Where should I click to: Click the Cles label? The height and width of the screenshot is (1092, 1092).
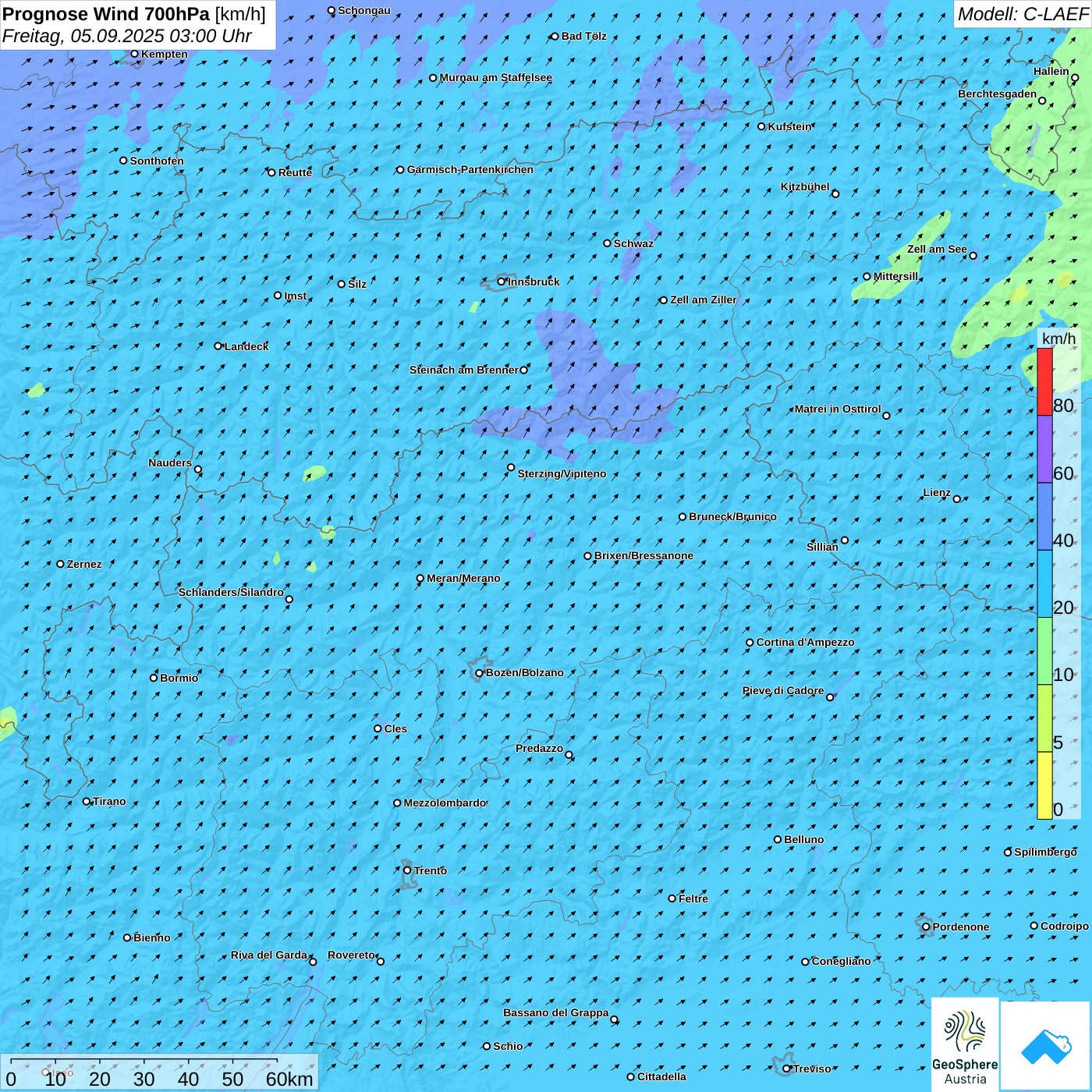(x=395, y=729)
